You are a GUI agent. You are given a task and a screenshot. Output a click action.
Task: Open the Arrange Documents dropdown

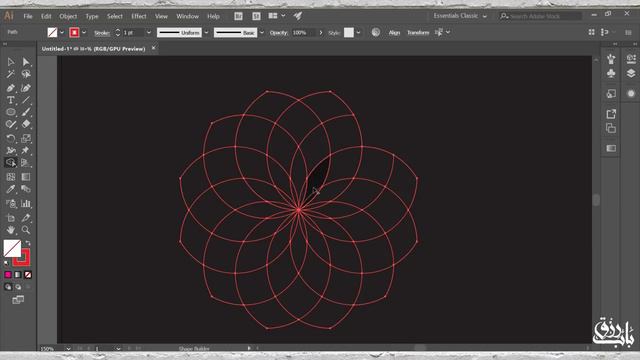click(277, 16)
